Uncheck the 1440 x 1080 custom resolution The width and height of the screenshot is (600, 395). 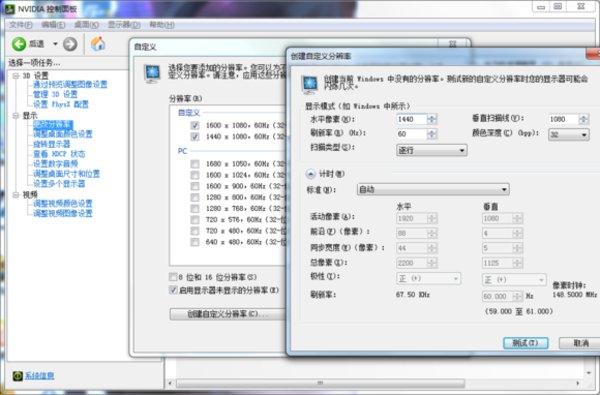(195, 136)
